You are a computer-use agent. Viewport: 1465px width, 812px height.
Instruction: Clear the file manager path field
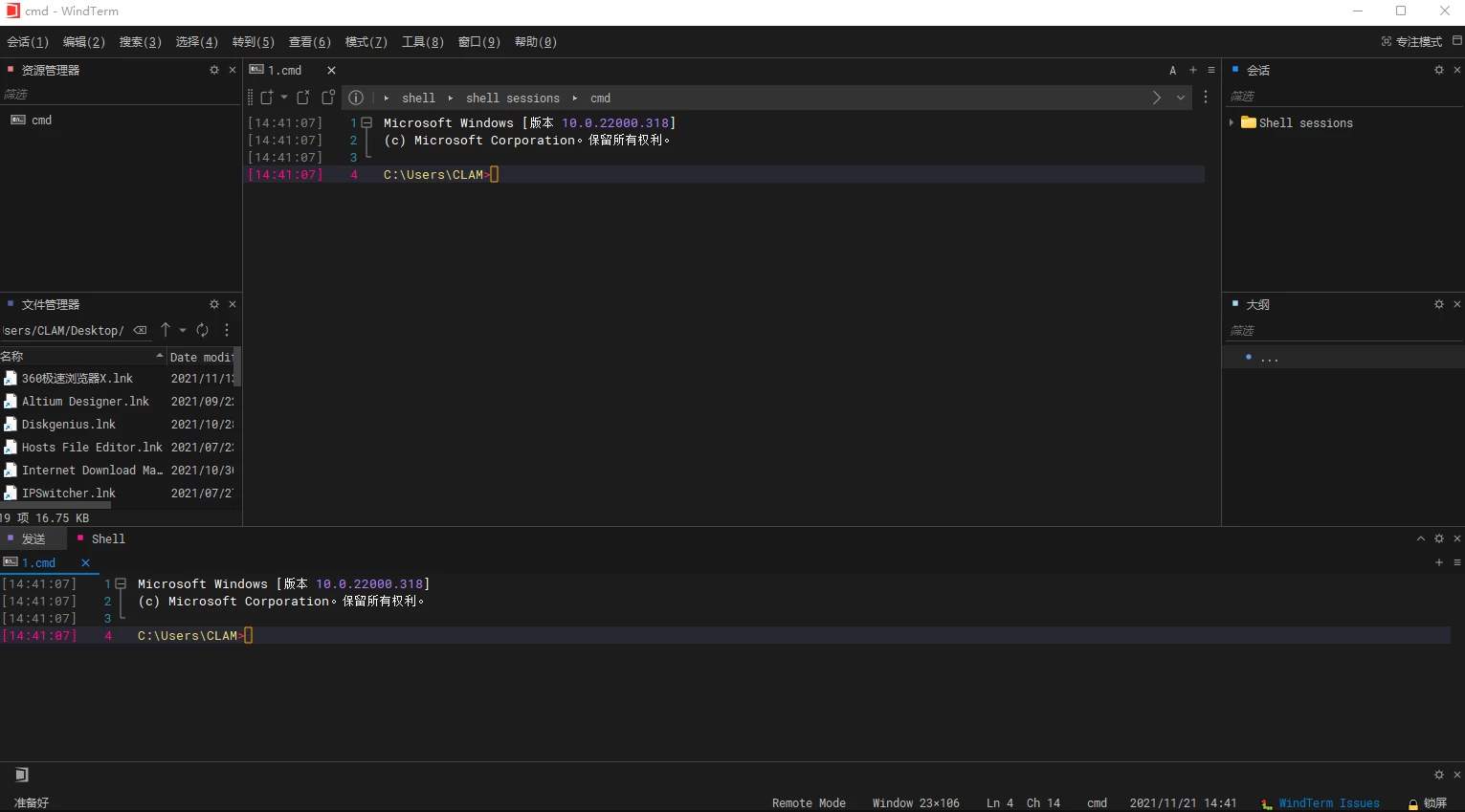[x=141, y=330]
